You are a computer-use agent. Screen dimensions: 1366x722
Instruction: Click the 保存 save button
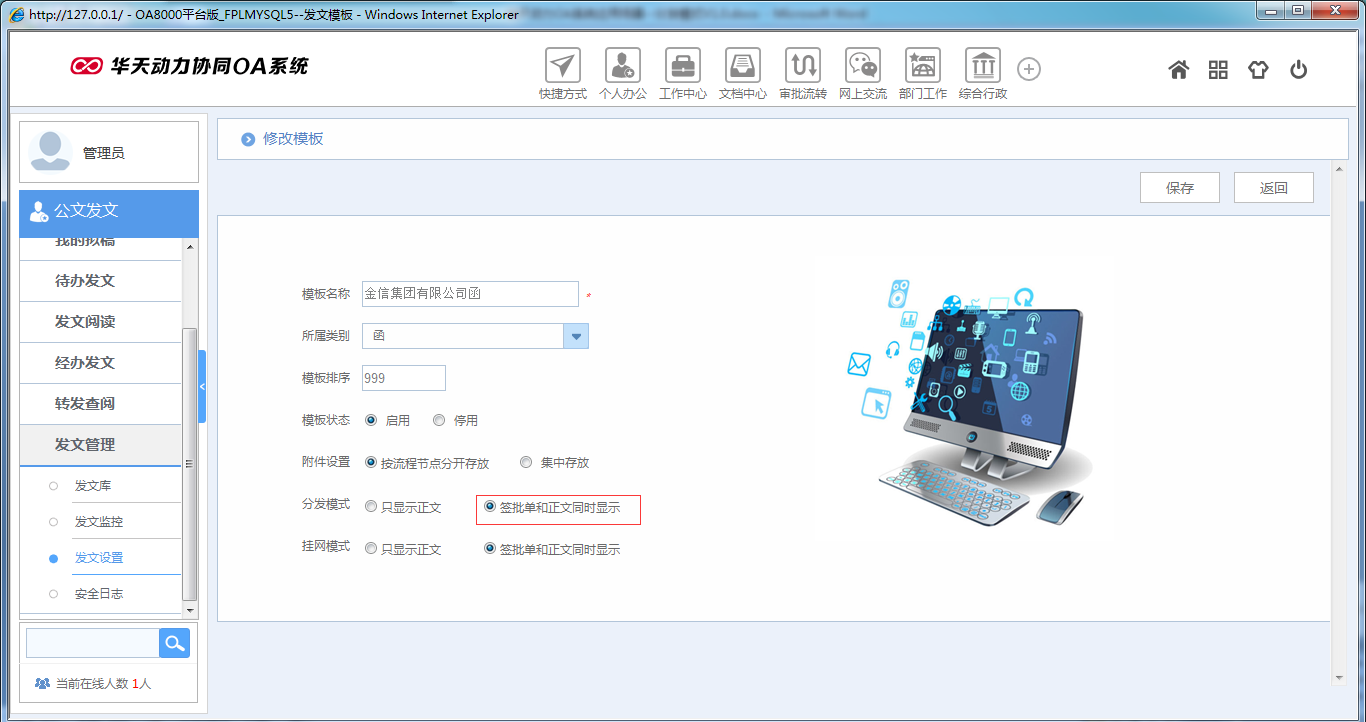pyautogui.click(x=1179, y=187)
